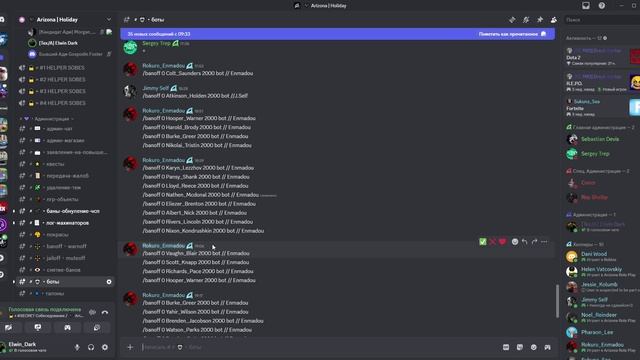Screen dimensions: 640x360
Task: Open the снятие-банов channel
Action: click(x=65, y=270)
